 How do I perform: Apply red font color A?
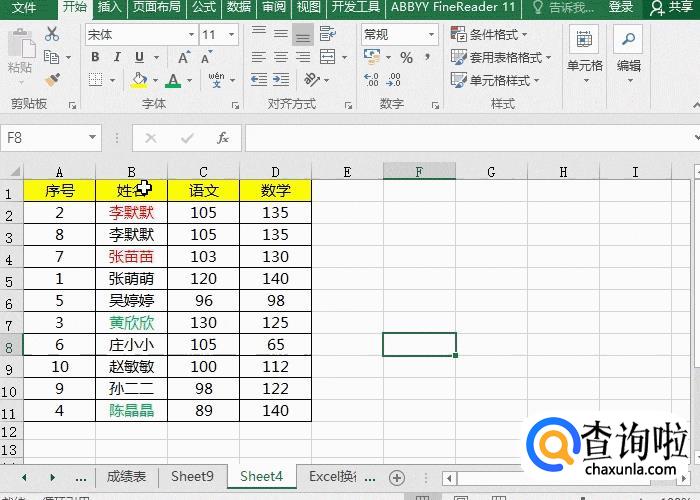(x=173, y=80)
